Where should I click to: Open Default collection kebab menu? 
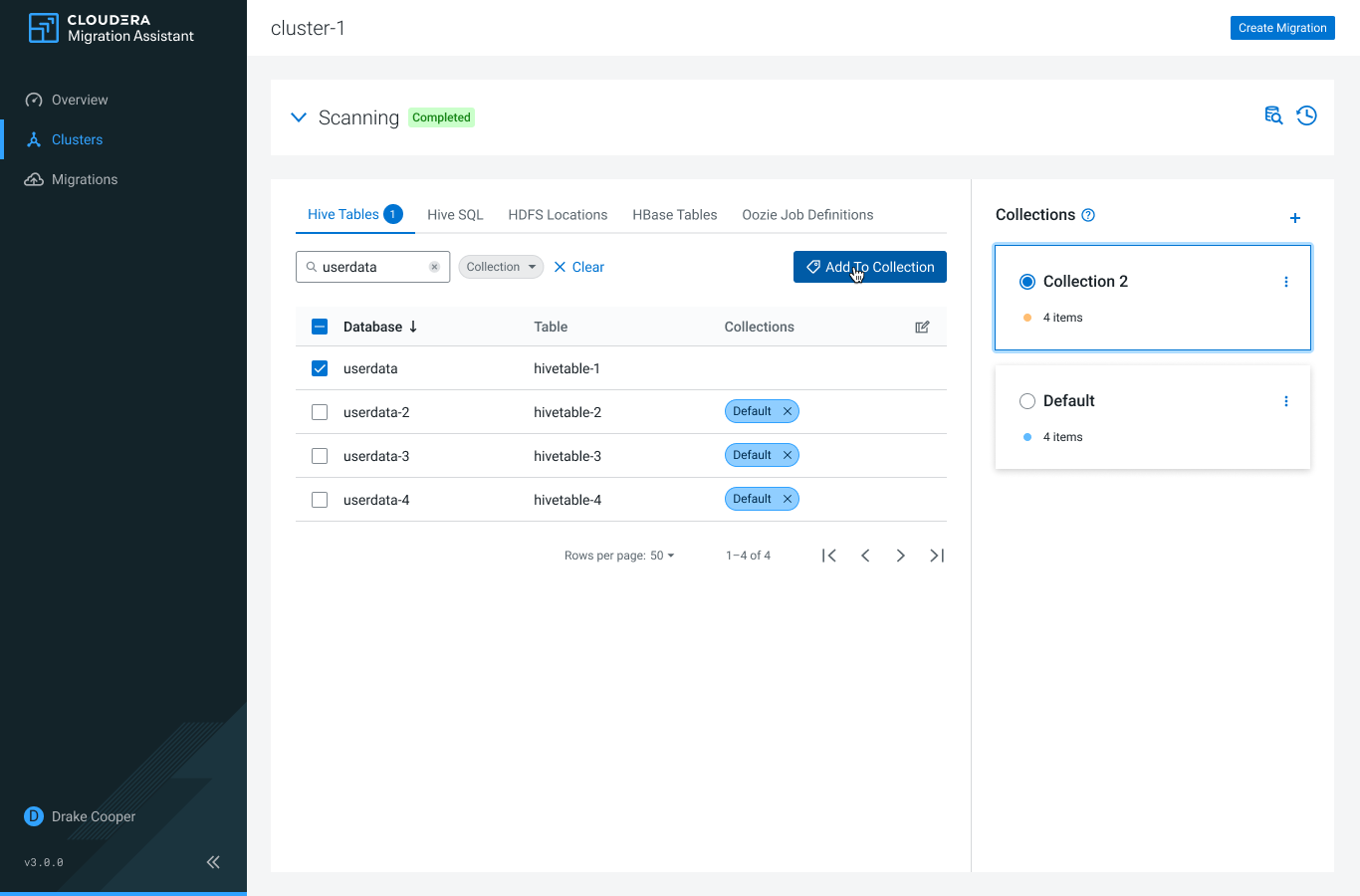pos(1285,401)
